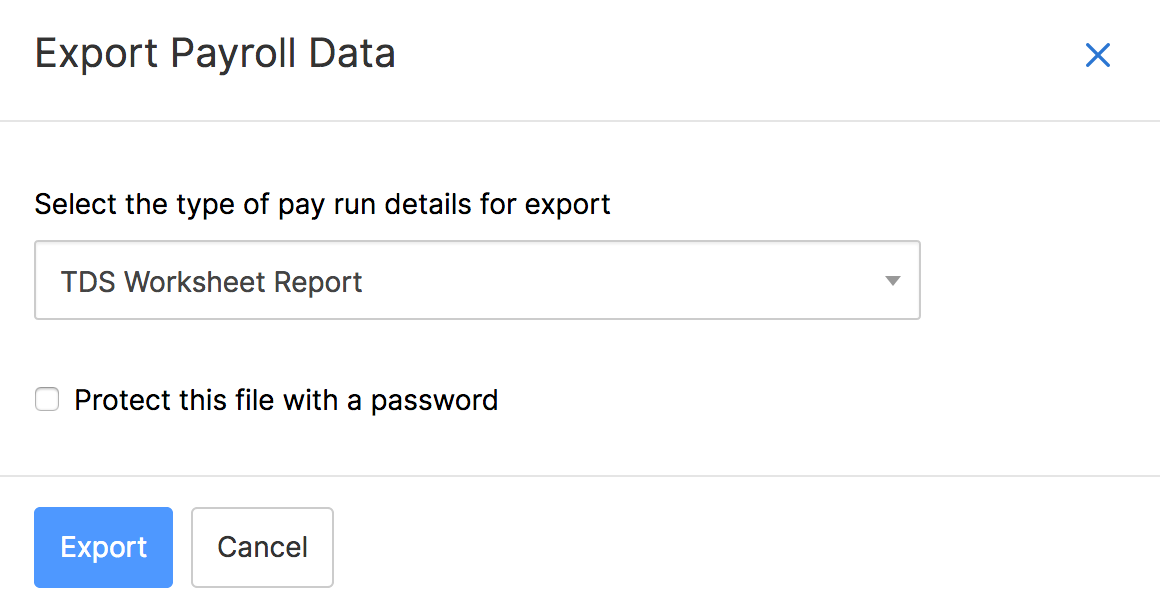The image size is (1160, 604).
Task: Click the report type selection field
Action: pyautogui.click(x=477, y=281)
